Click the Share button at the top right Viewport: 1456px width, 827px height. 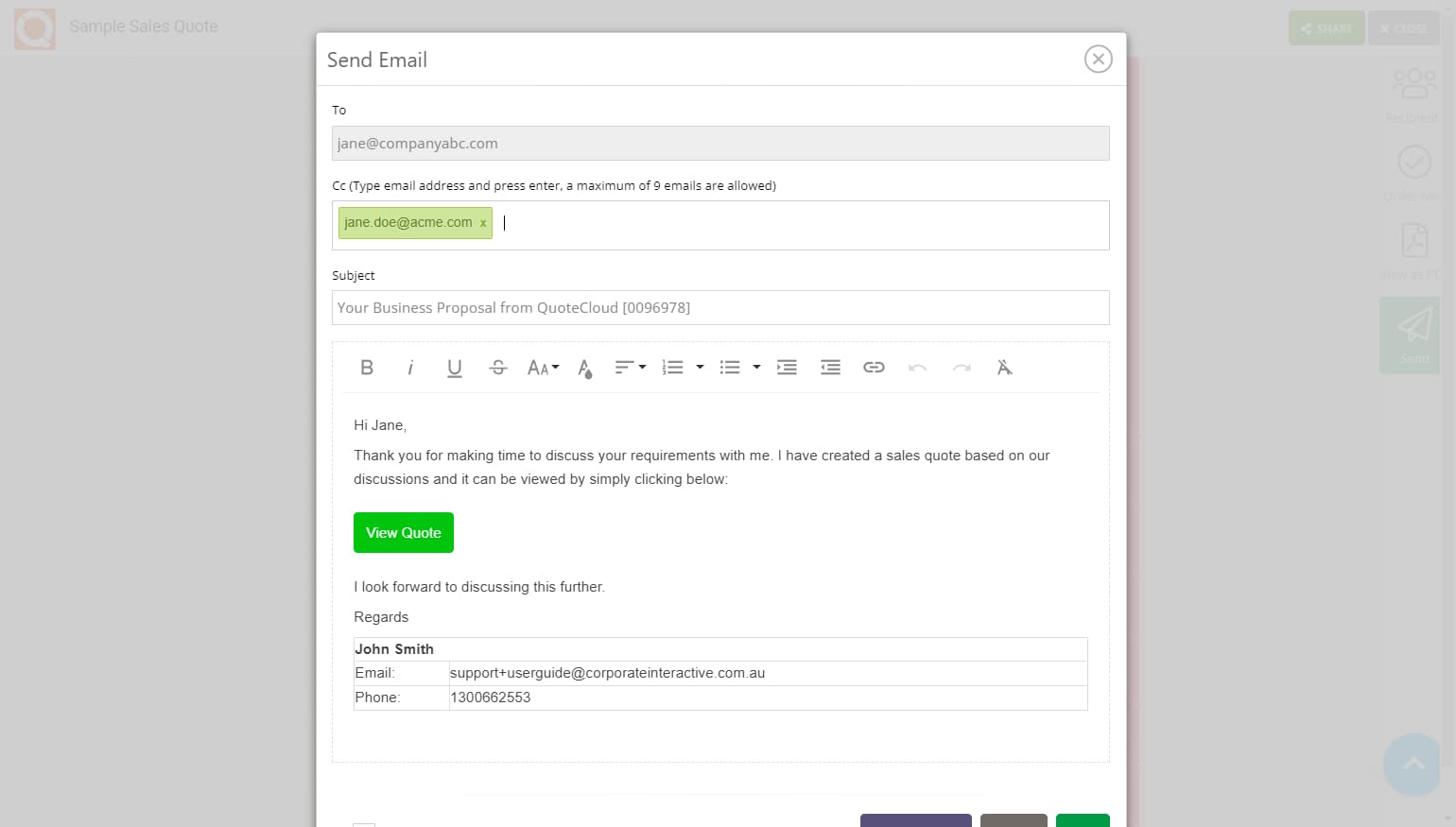coord(1326,27)
